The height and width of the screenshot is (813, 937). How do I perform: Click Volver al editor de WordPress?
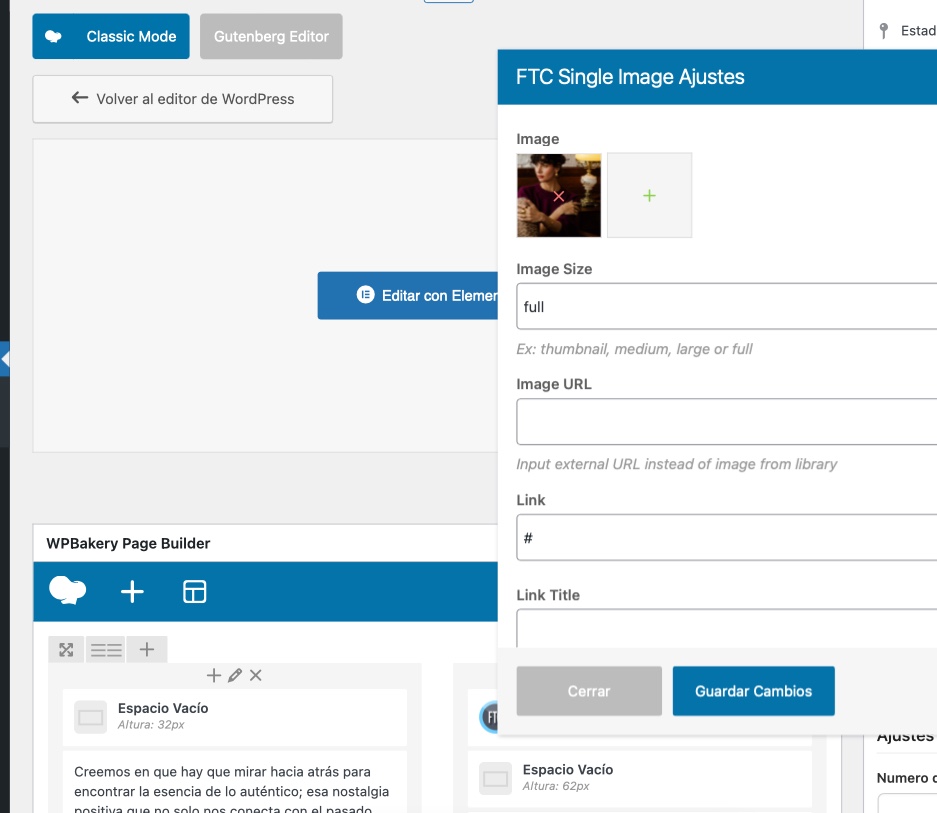(x=183, y=99)
